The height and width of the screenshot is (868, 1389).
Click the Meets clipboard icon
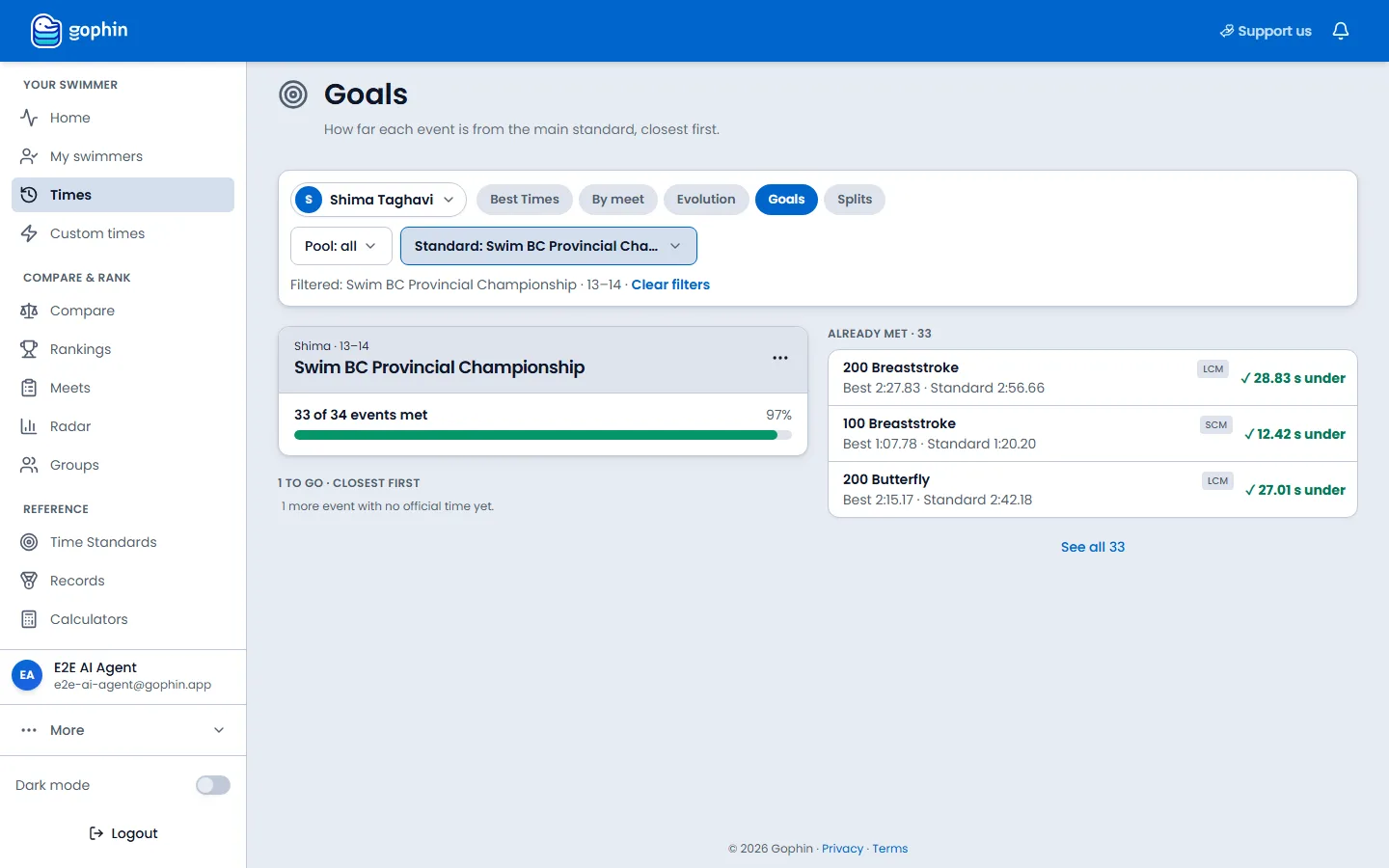pos(29,388)
